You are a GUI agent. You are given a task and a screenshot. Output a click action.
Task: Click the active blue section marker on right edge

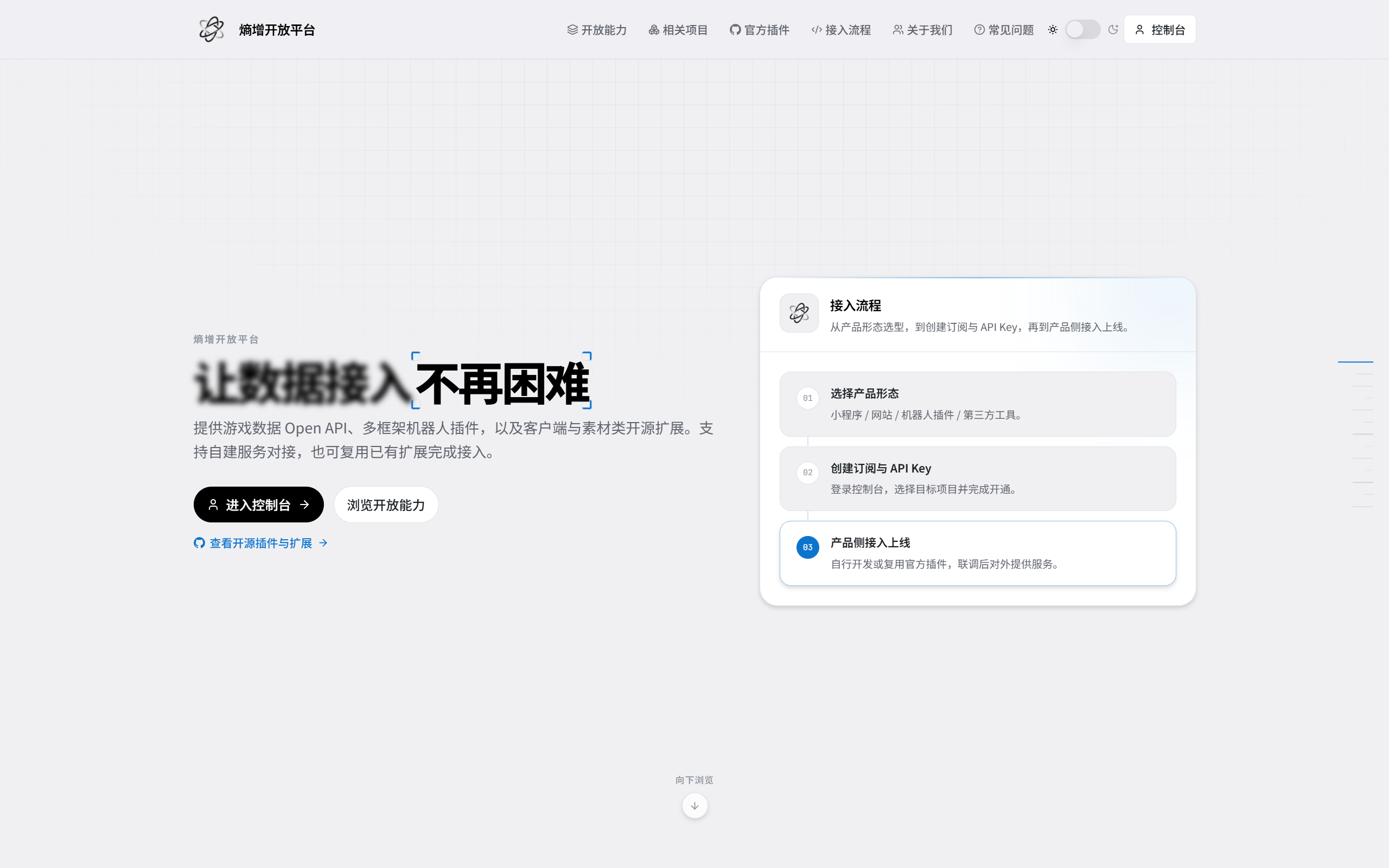1355,362
